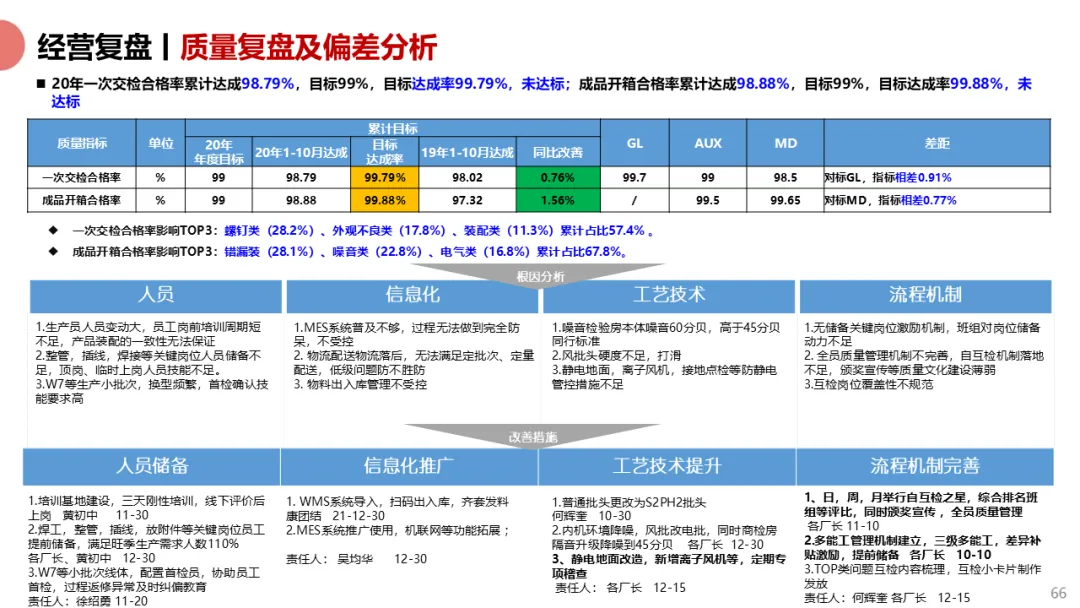This screenshot has width=1080, height=608.
Task: Click the yellow cell '99.88%'
Action: click(x=384, y=200)
